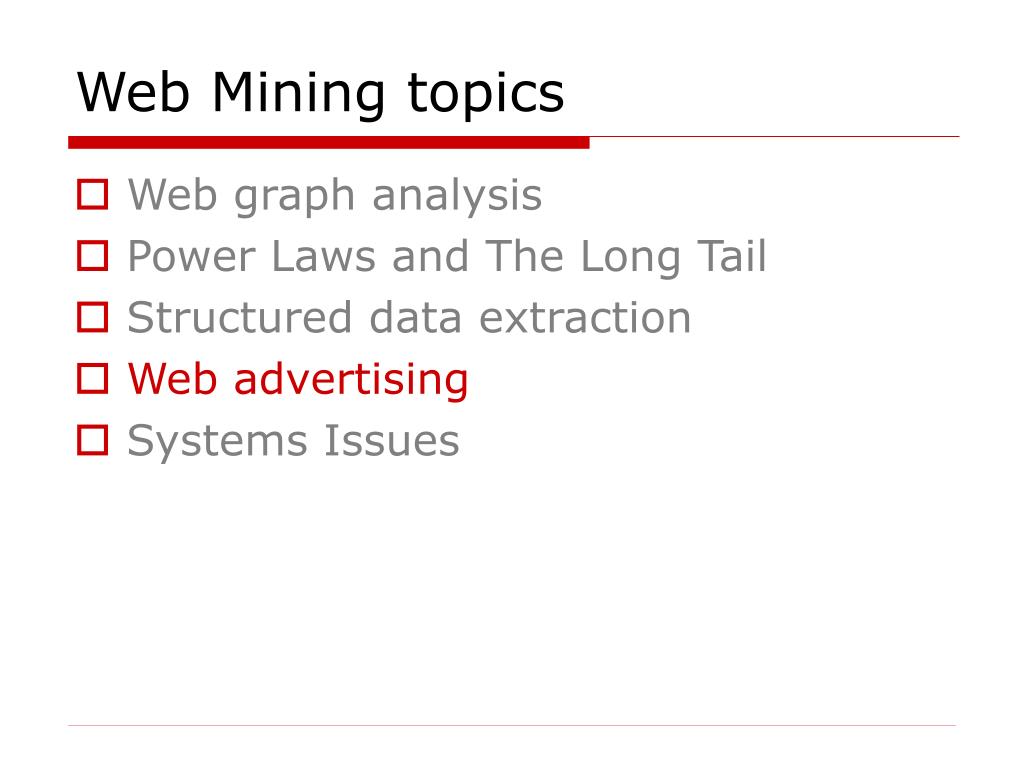Click the faint footer line at slide bottom
The height and width of the screenshot is (768, 1024).
pos(511,725)
